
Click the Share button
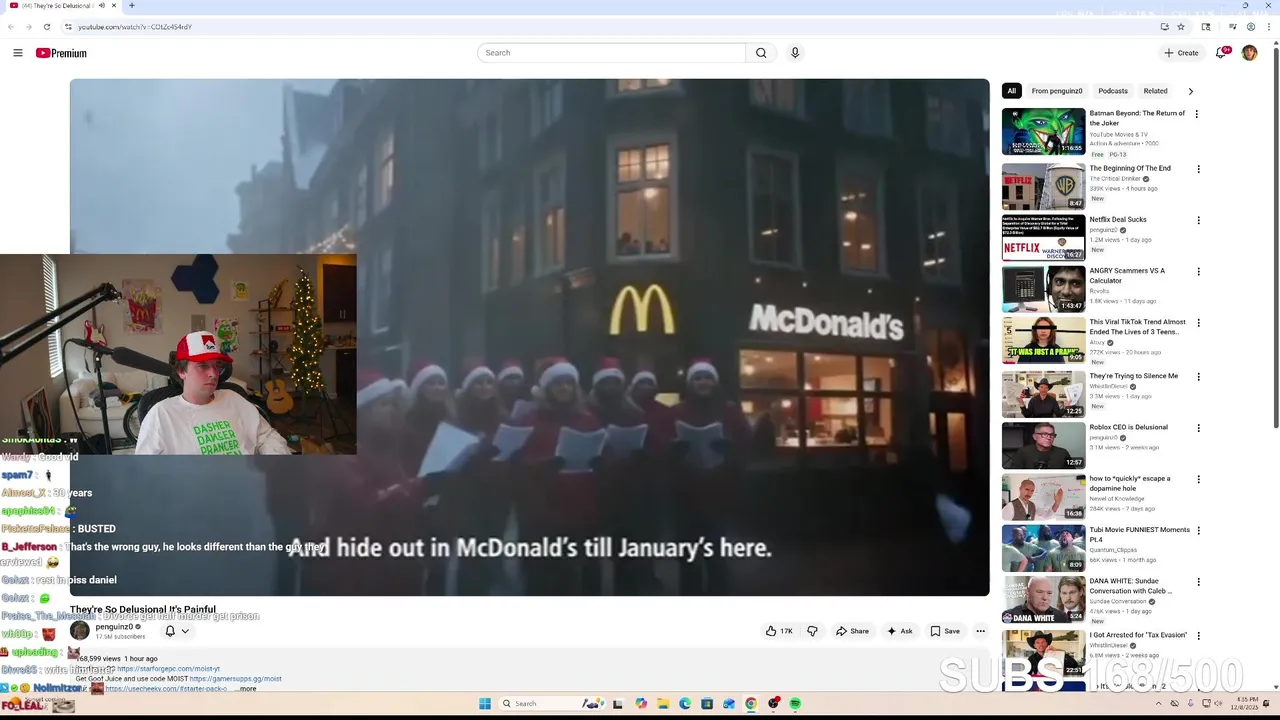coord(852,631)
